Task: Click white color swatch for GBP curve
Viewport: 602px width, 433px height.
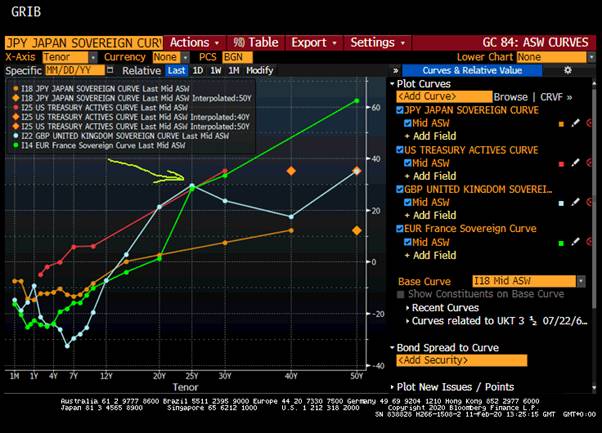Action: (561, 203)
